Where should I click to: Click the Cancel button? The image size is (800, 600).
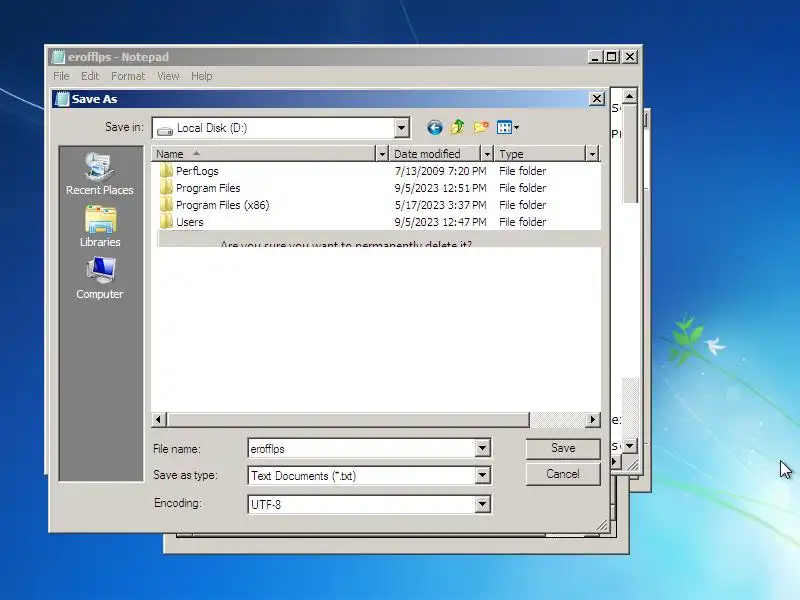point(563,474)
